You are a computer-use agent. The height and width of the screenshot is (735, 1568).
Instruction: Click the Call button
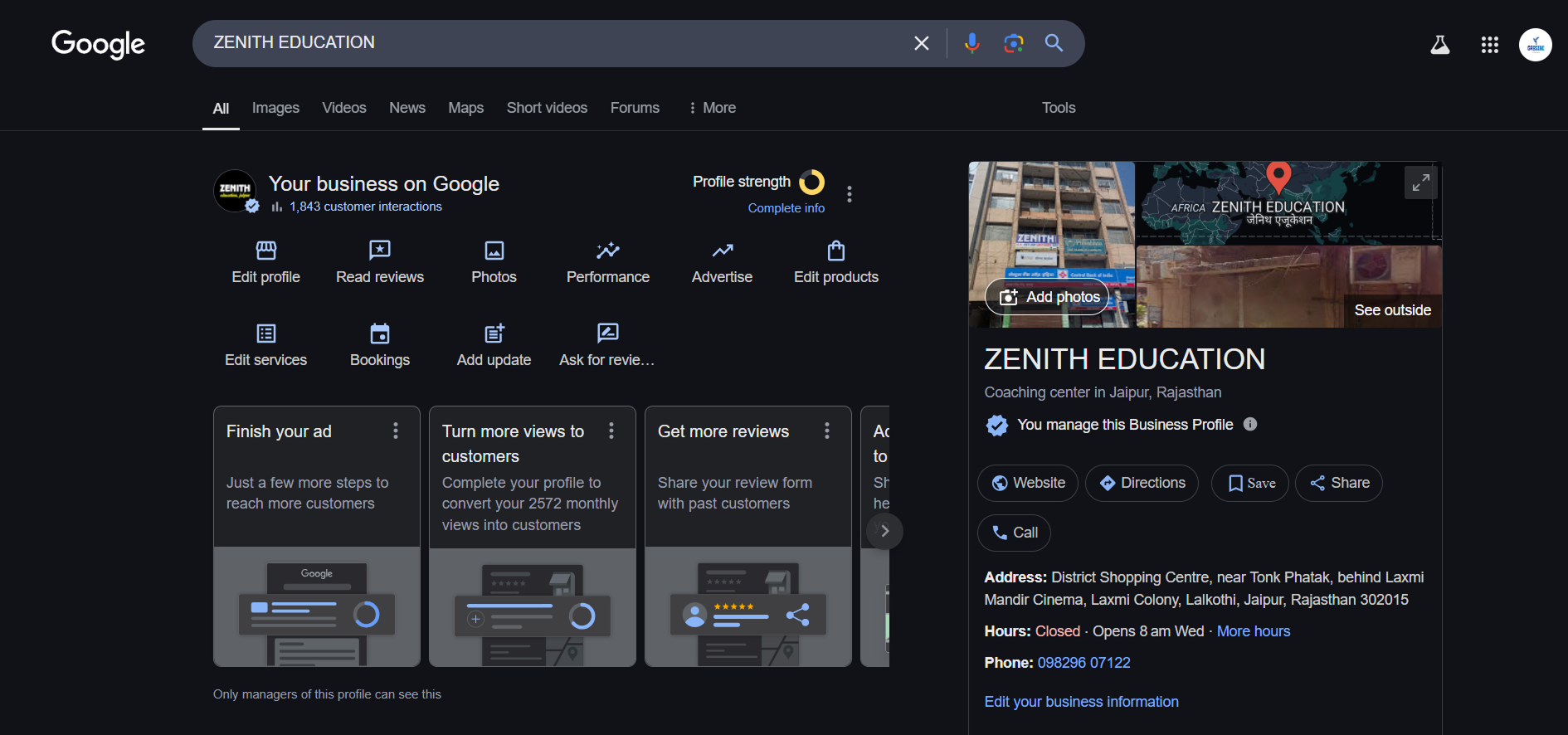pyautogui.click(x=1014, y=533)
